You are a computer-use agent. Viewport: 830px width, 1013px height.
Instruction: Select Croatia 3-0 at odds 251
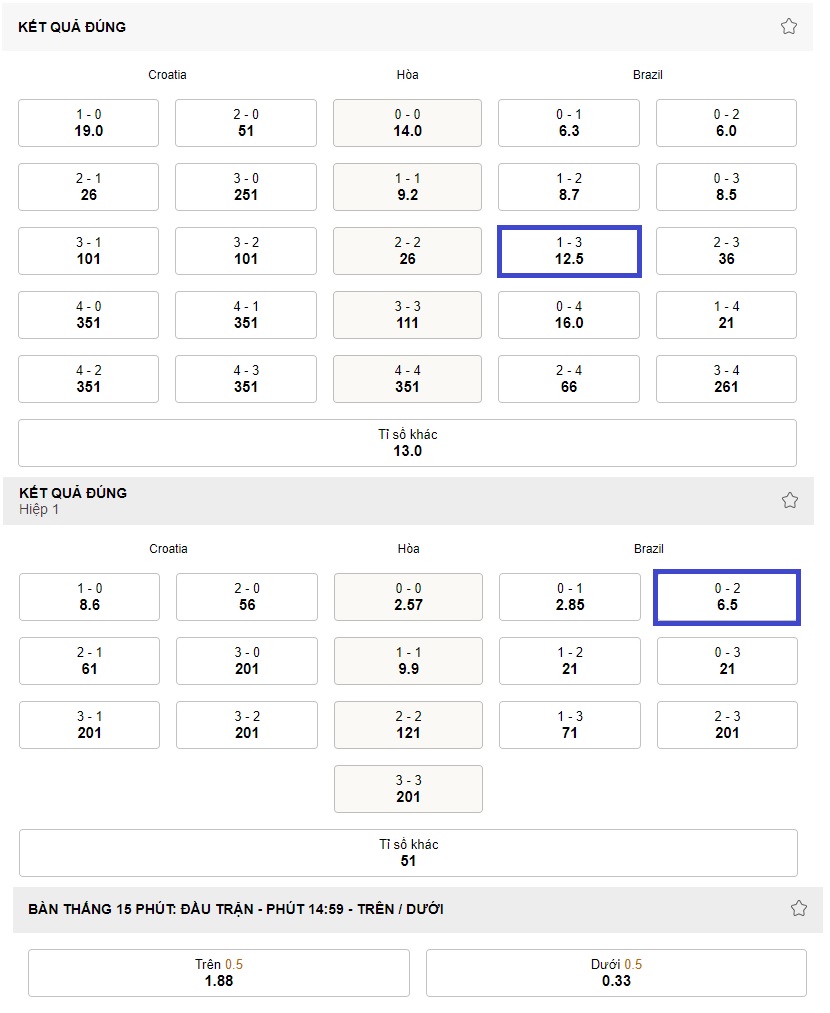(x=246, y=187)
